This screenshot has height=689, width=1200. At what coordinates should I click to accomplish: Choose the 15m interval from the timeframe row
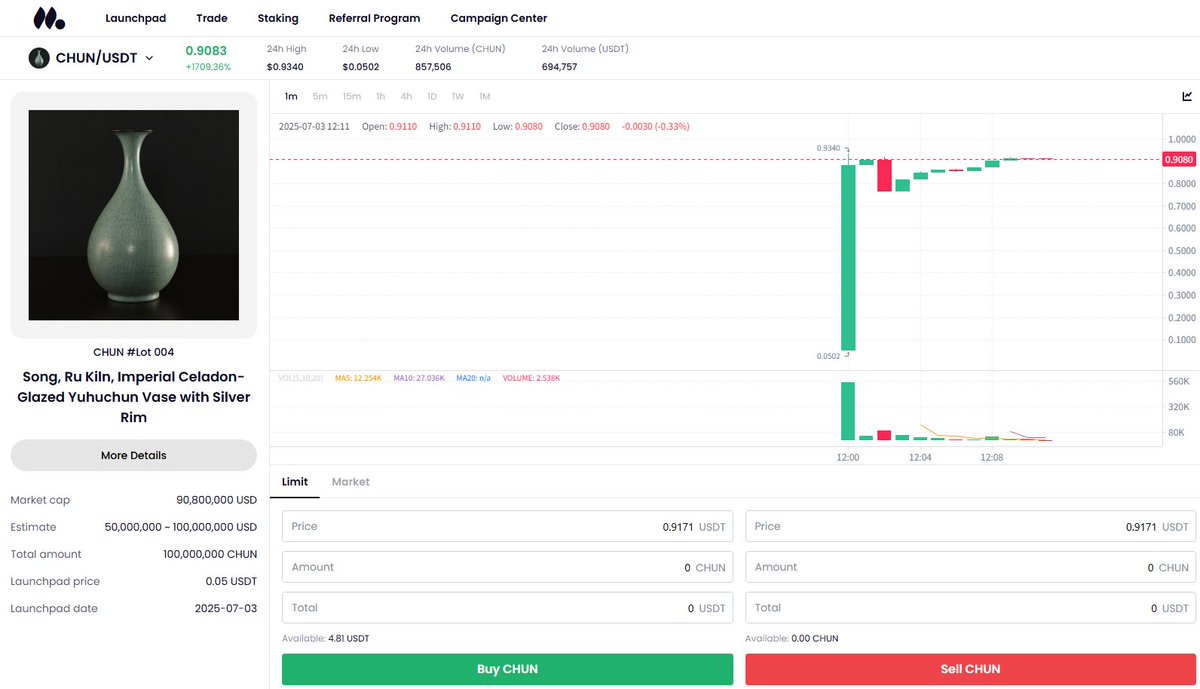click(351, 96)
